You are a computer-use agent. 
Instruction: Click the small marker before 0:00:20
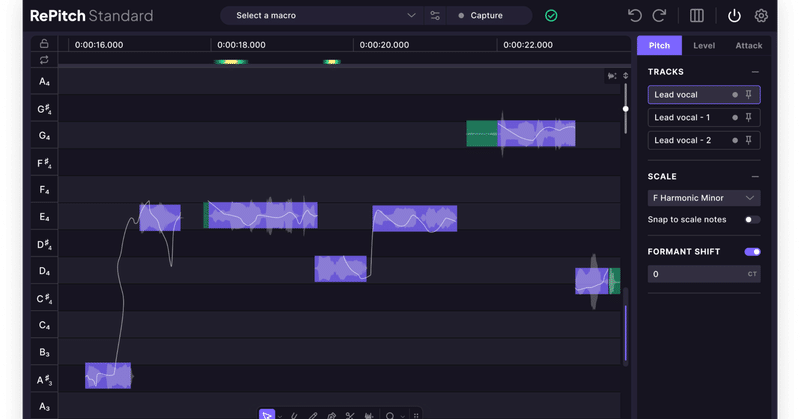click(332, 62)
